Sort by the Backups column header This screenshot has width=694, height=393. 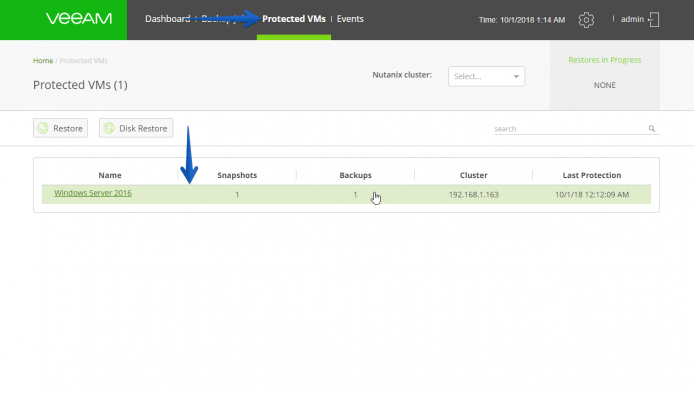pos(355,175)
